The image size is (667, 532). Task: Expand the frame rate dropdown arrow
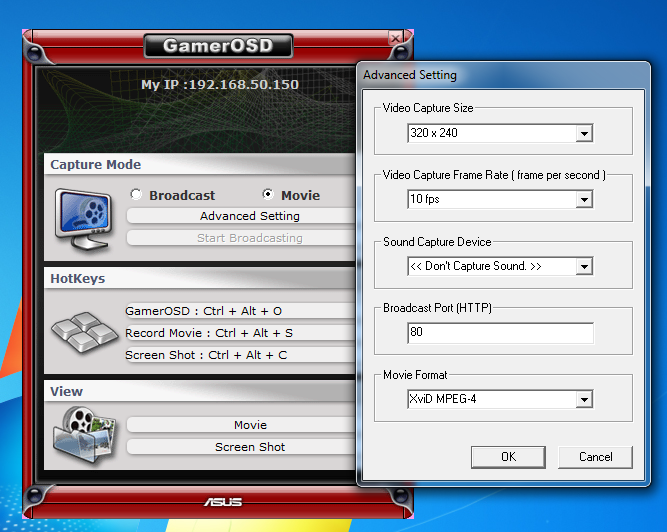pos(584,199)
